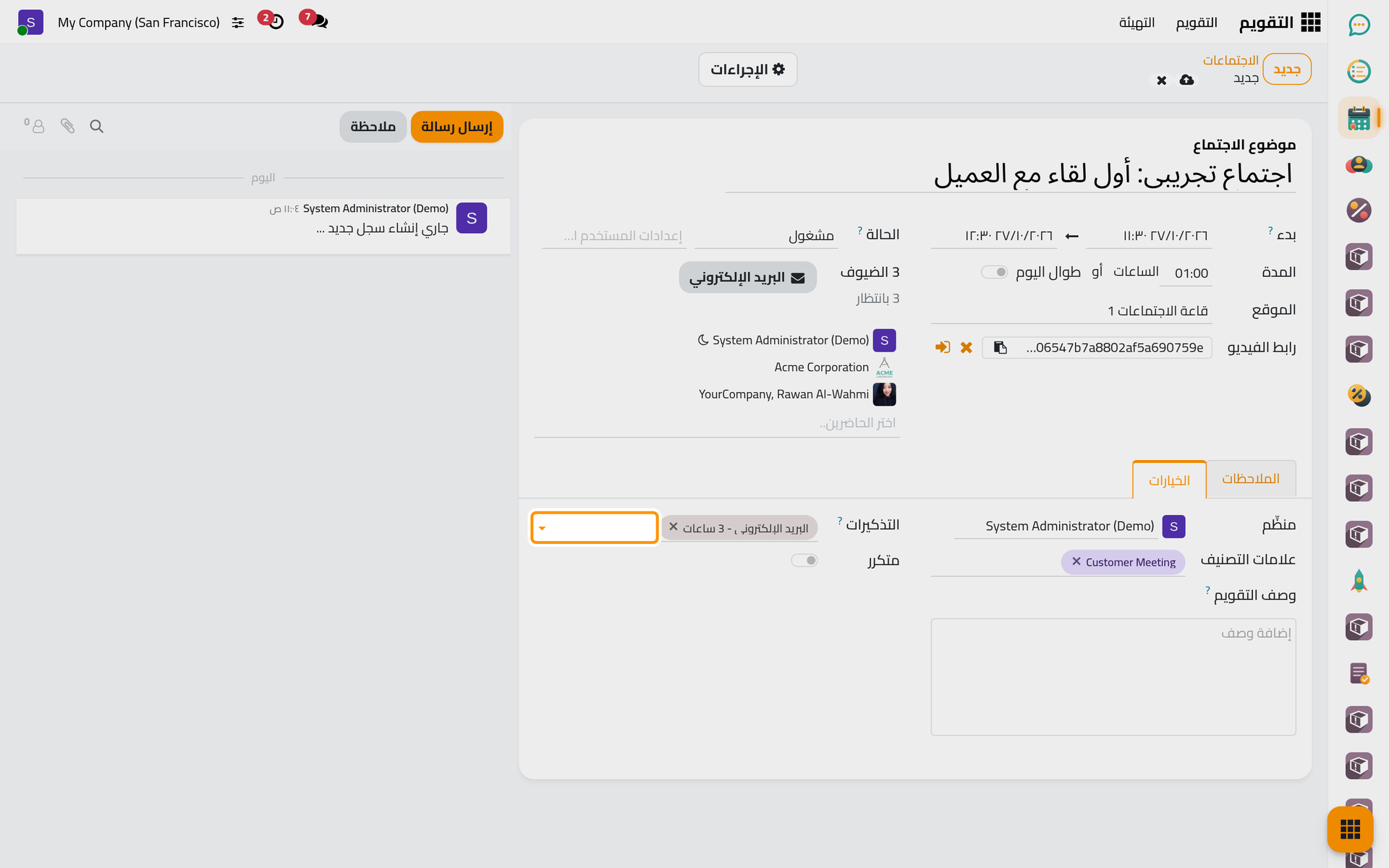
Task: Open the company switcher sliders icon
Action: coord(237,22)
